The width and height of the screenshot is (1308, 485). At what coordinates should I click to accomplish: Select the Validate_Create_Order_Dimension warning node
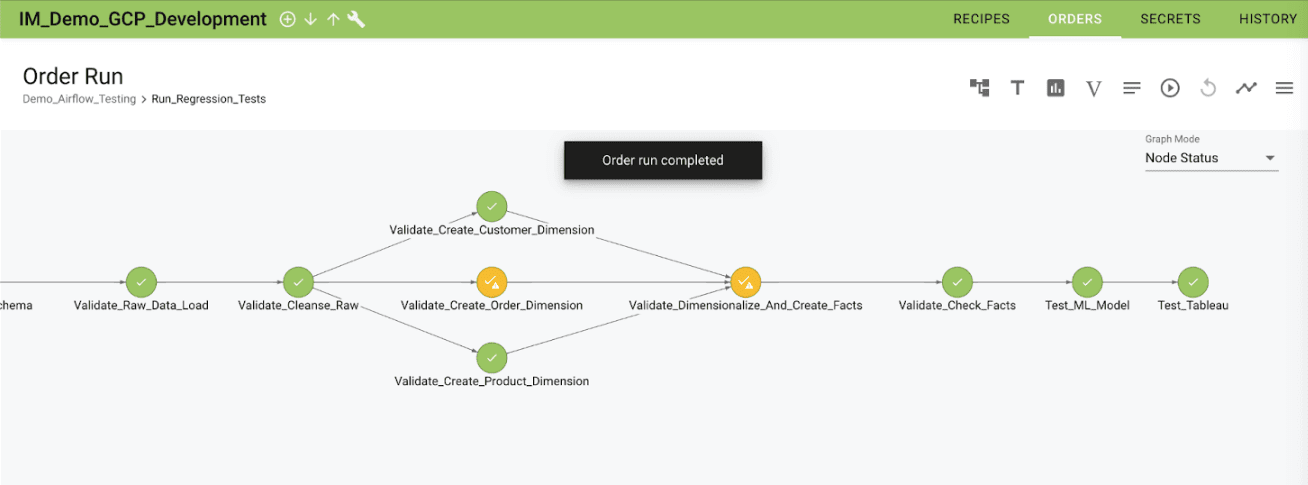click(491, 283)
